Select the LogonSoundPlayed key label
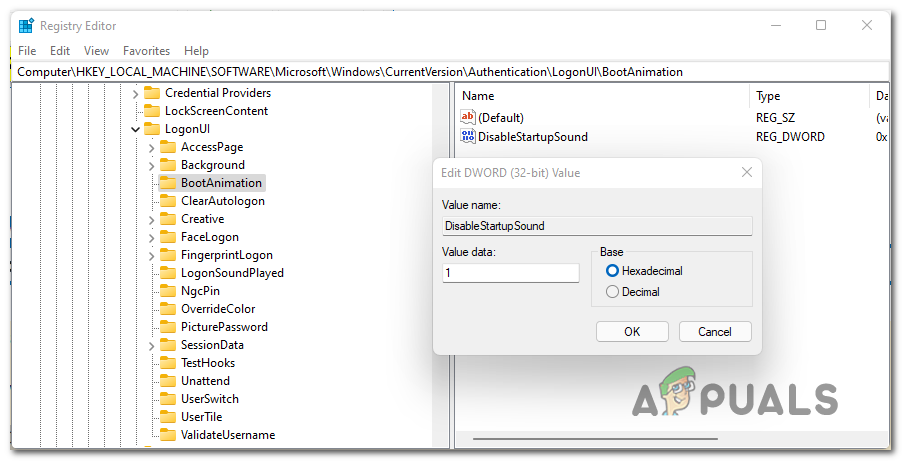 pos(232,273)
